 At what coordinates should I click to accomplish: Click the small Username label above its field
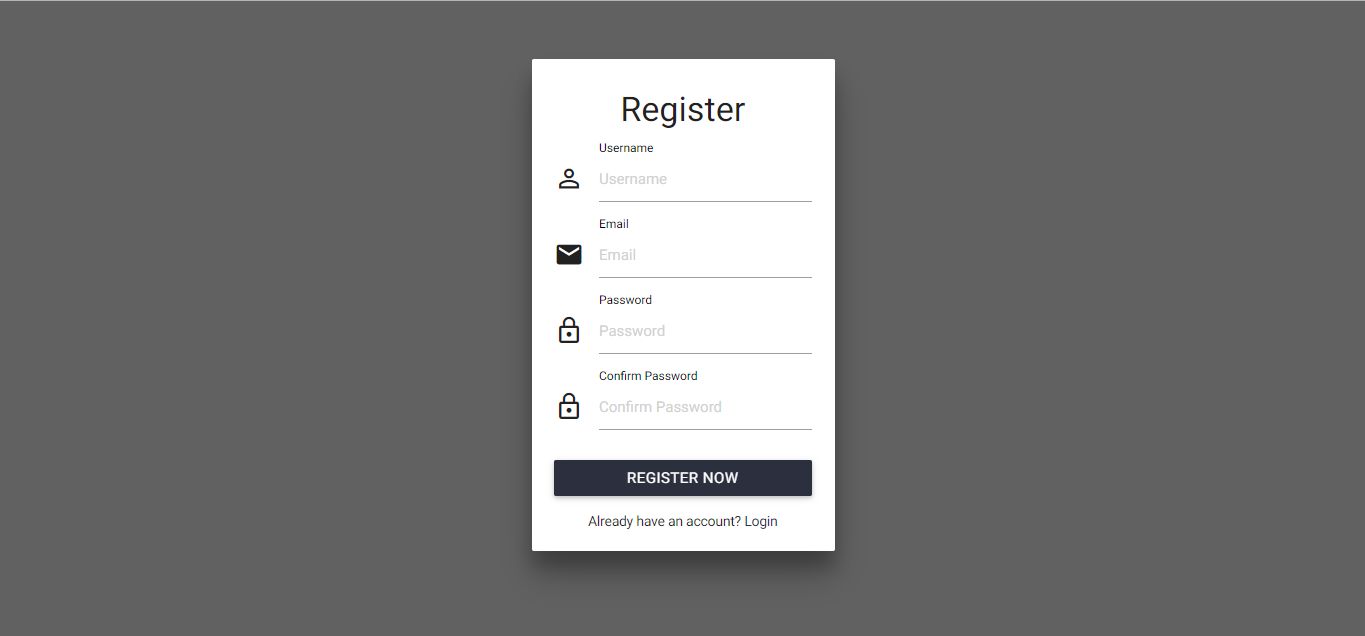click(626, 148)
